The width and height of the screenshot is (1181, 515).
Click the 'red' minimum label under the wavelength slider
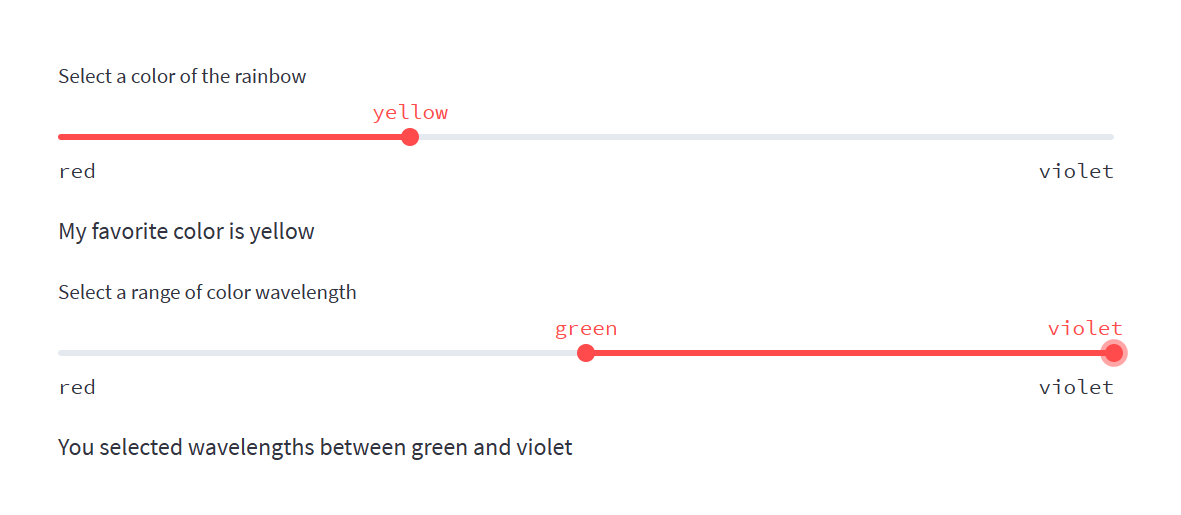pos(77,387)
